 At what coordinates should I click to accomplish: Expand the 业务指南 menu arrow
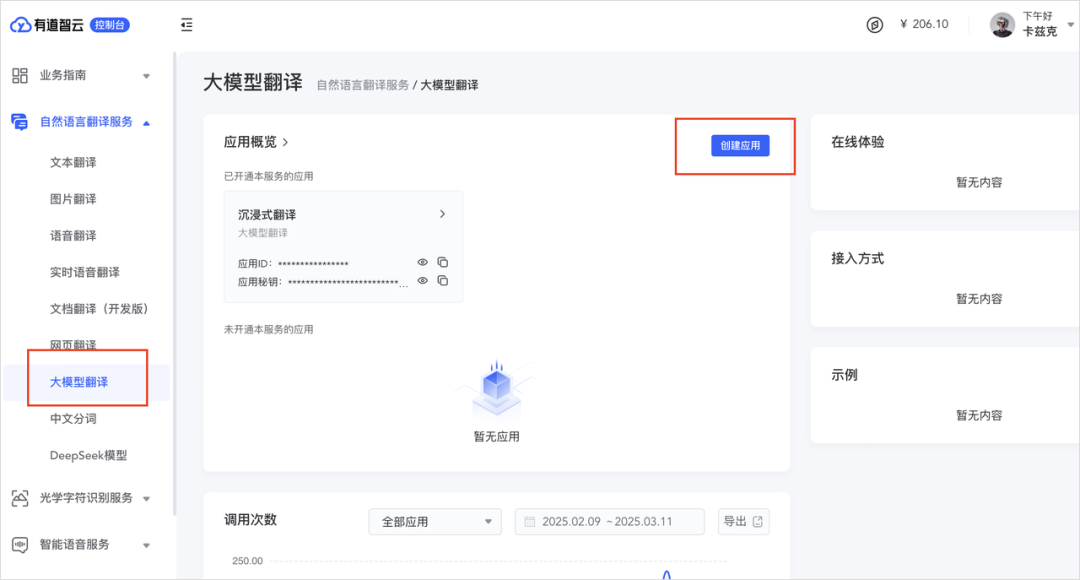pos(146,76)
